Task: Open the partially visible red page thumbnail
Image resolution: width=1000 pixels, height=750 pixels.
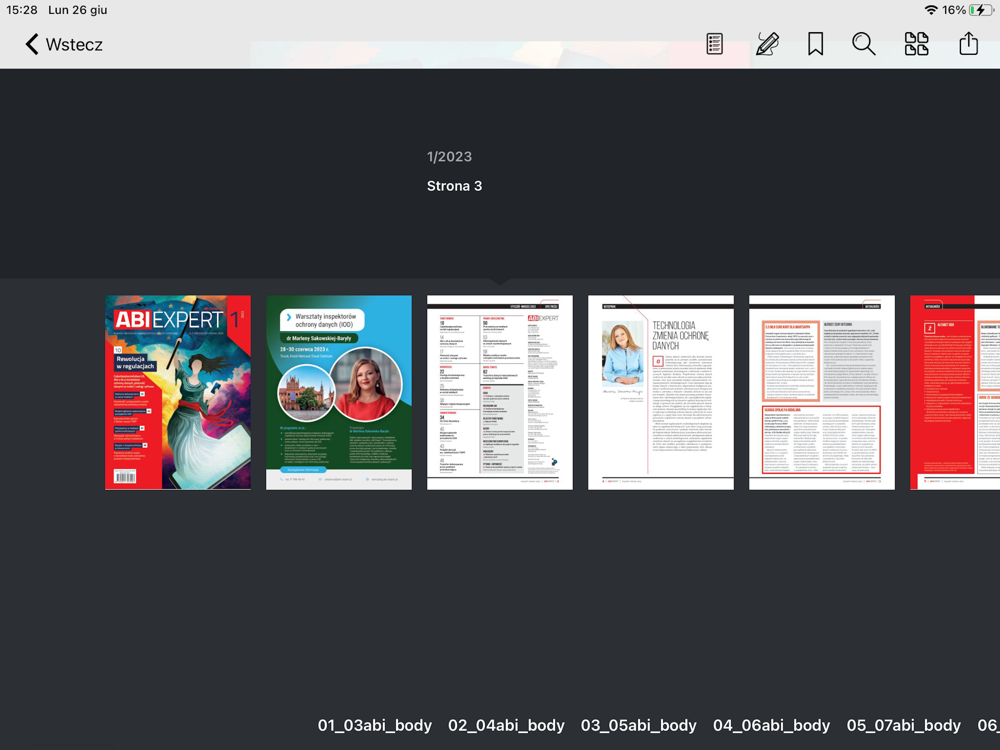Action: click(955, 392)
